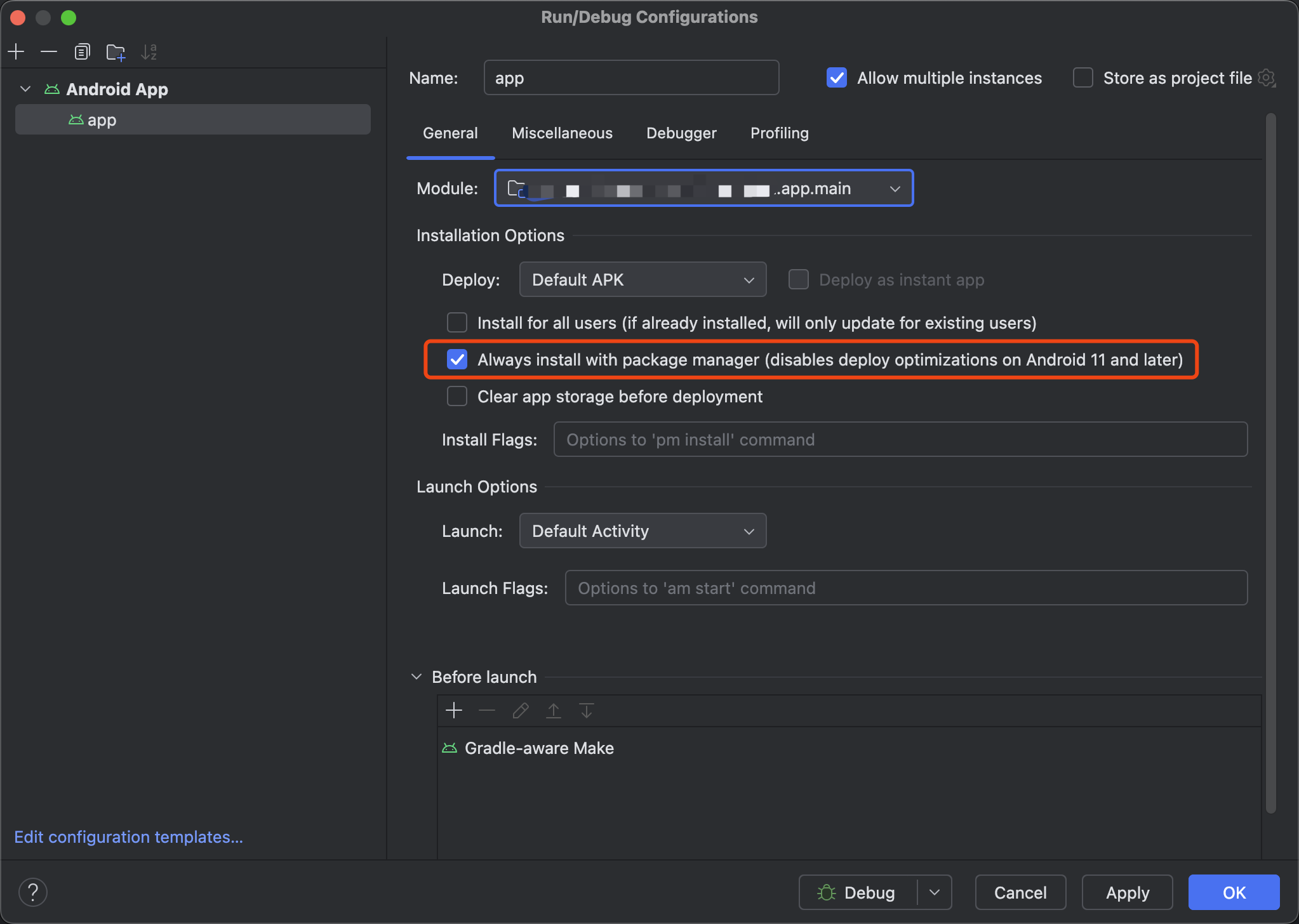Click the Add New Configuration plus icon
This screenshot has width=1299, height=924.
coord(17,51)
